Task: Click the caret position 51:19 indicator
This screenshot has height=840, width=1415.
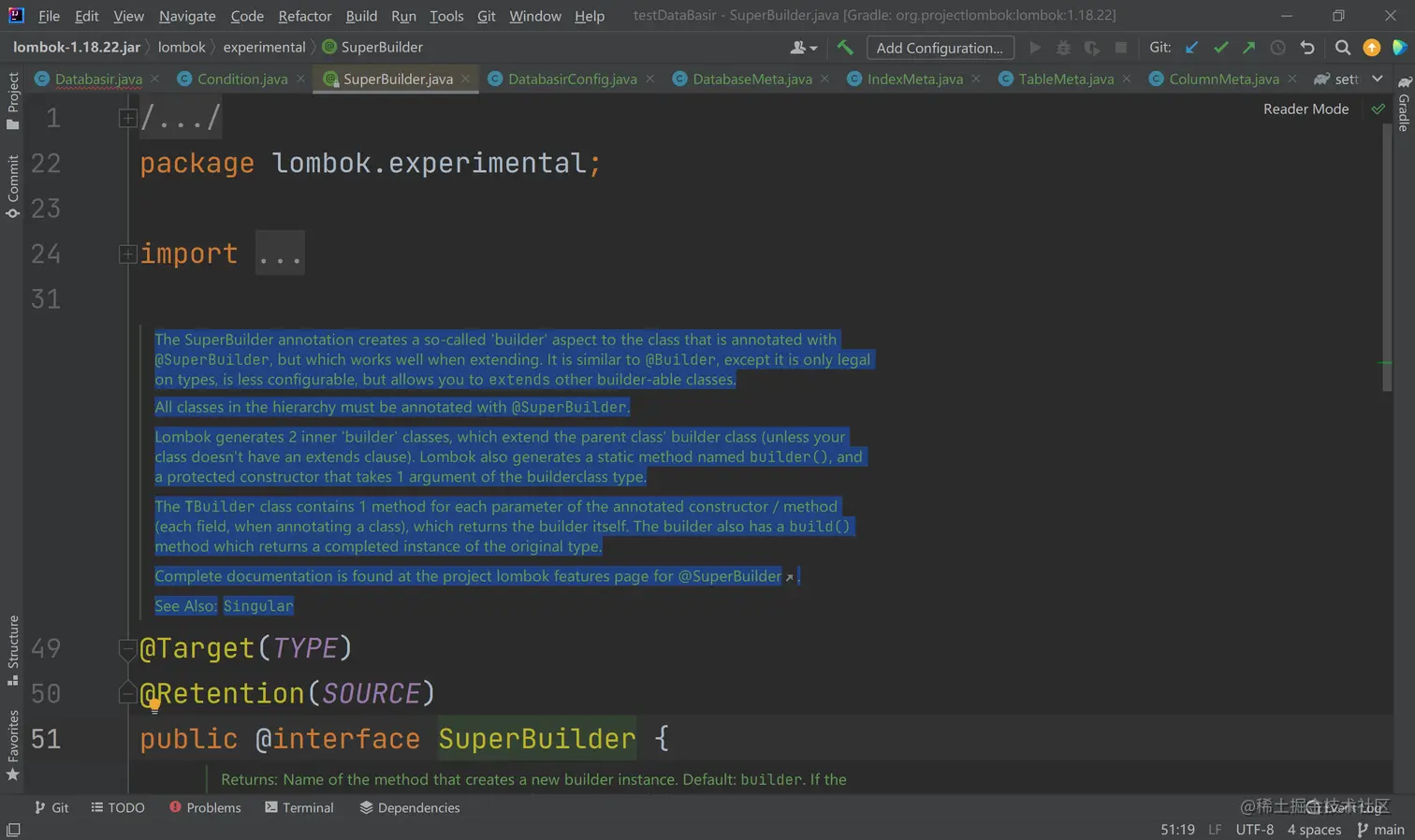Action: pyautogui.click(x=1177, y=830)
